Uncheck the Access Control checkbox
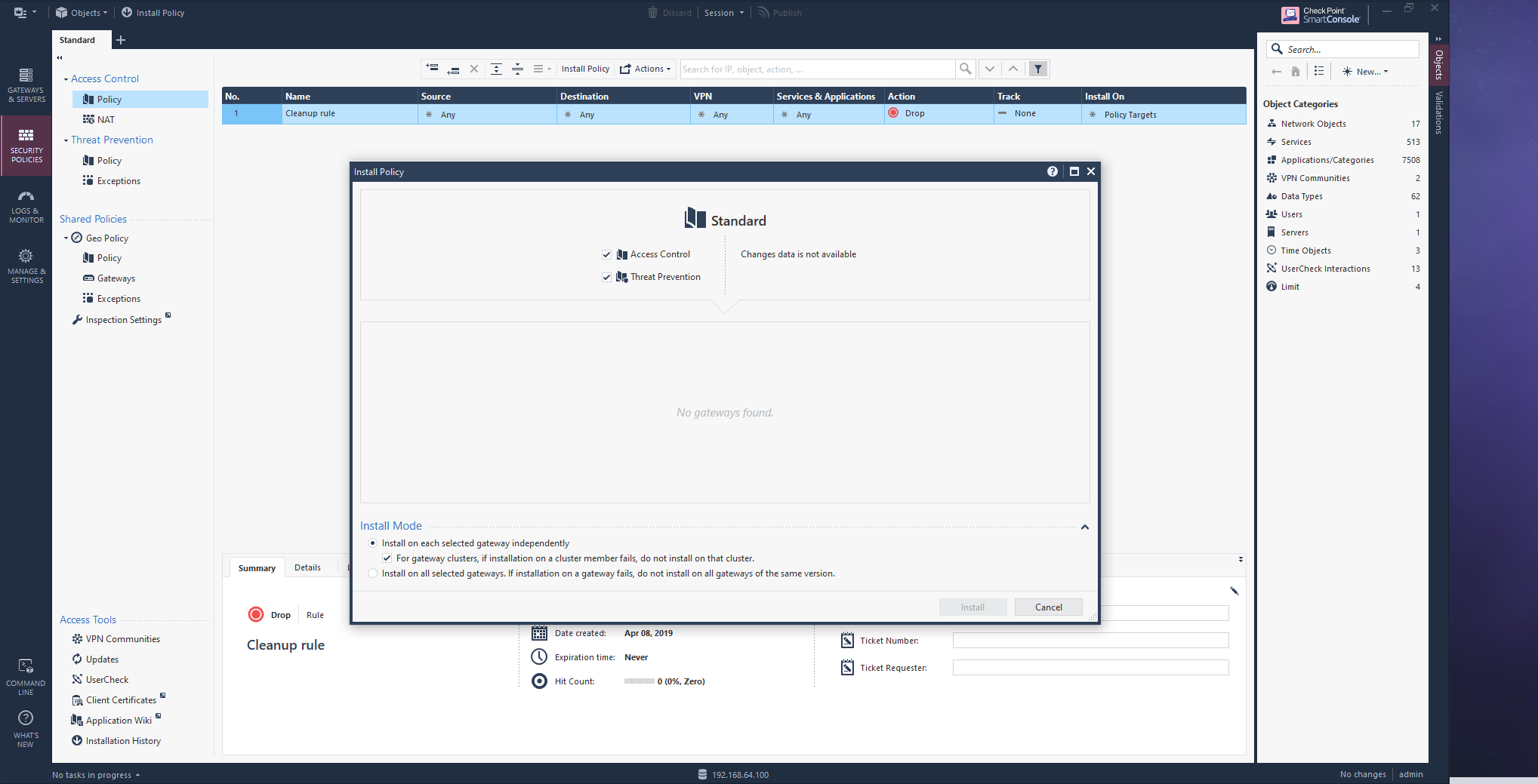Viewport: 1538px width, 784px height. (x=606, y=255)
